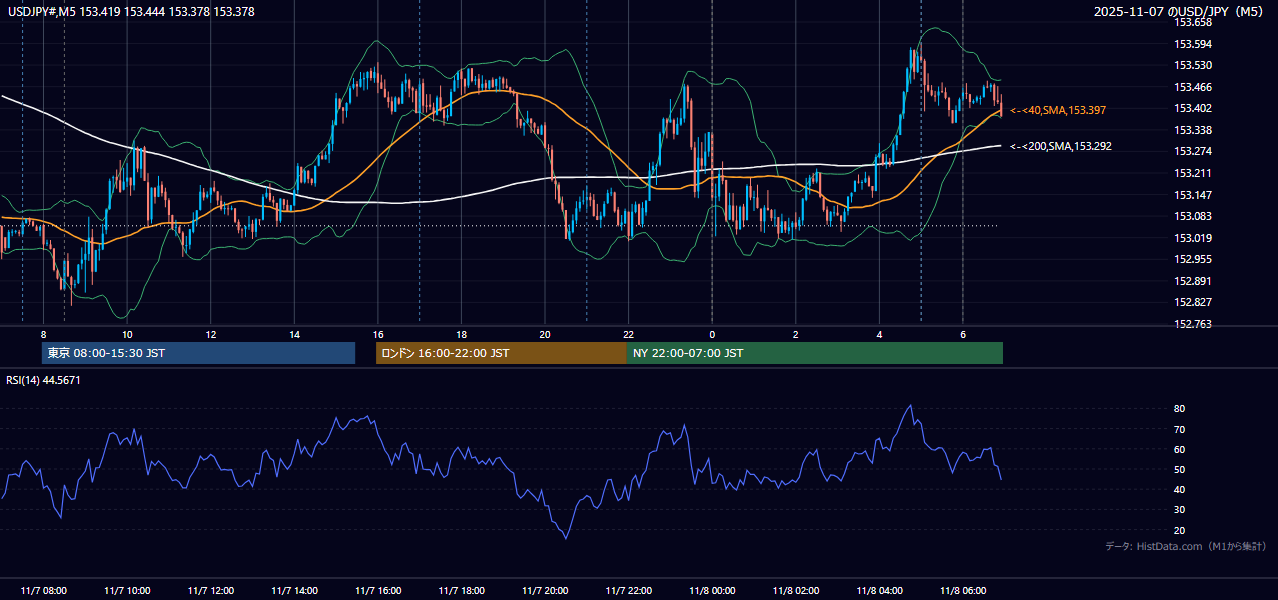Image resolution: width=1278 pixels, height=600 pixels.
Task: Click price axis label 152.891
Action: [x=1193, y=281]
